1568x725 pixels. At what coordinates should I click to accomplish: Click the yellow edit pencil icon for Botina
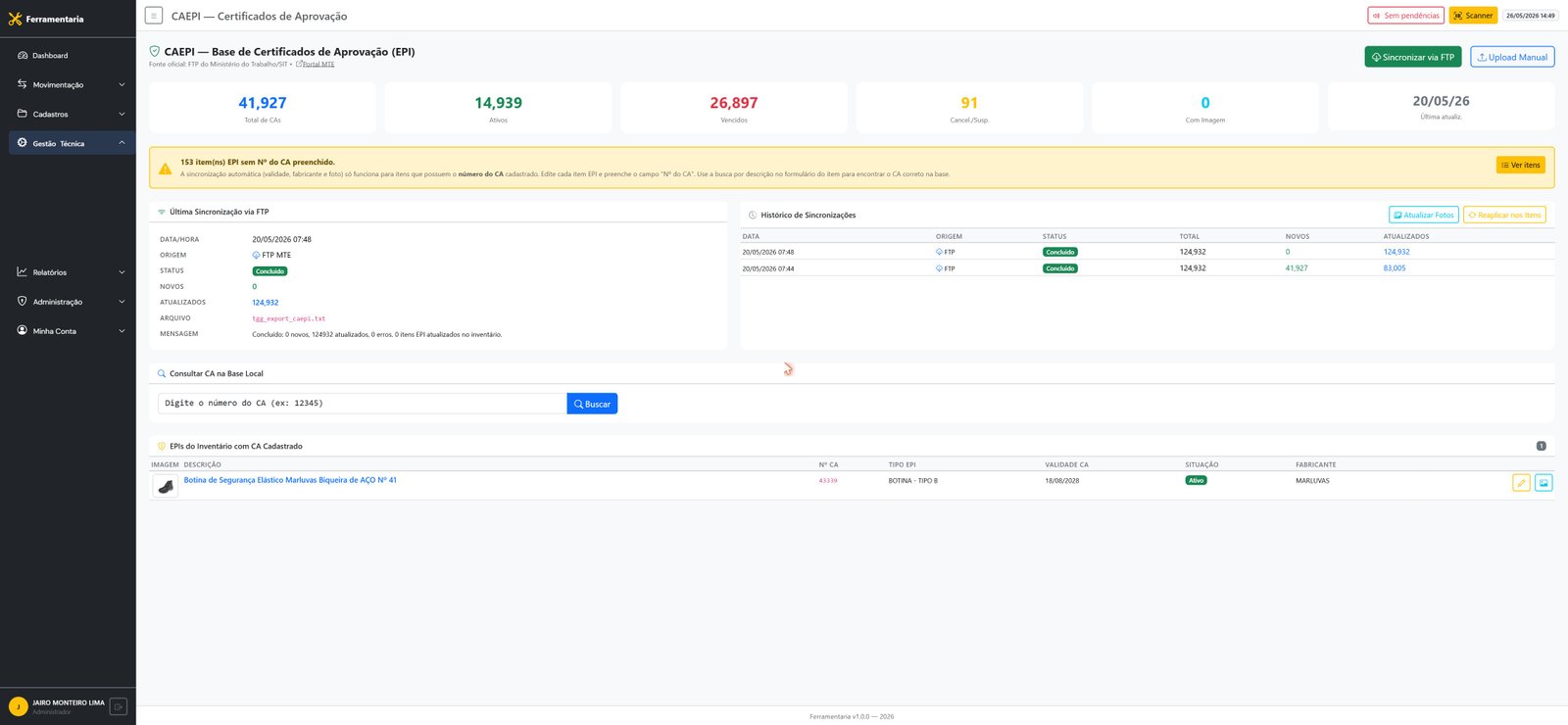coord(1521,482)
